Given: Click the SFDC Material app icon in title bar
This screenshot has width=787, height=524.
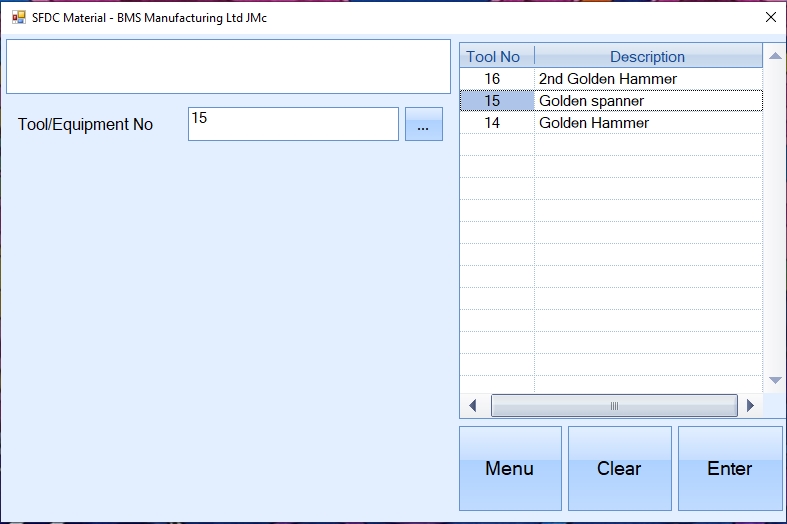Looking at the screenshot, I should 18,17.
